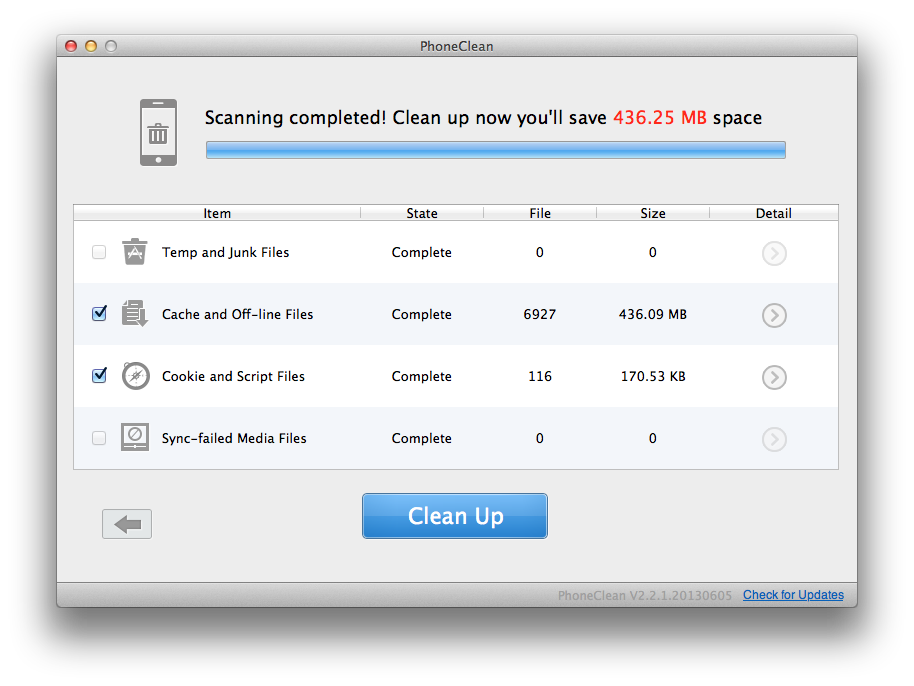914x686 pixels.
Task: Show details arrow for Temp and Junk Files
Action: tap(773, 253)
